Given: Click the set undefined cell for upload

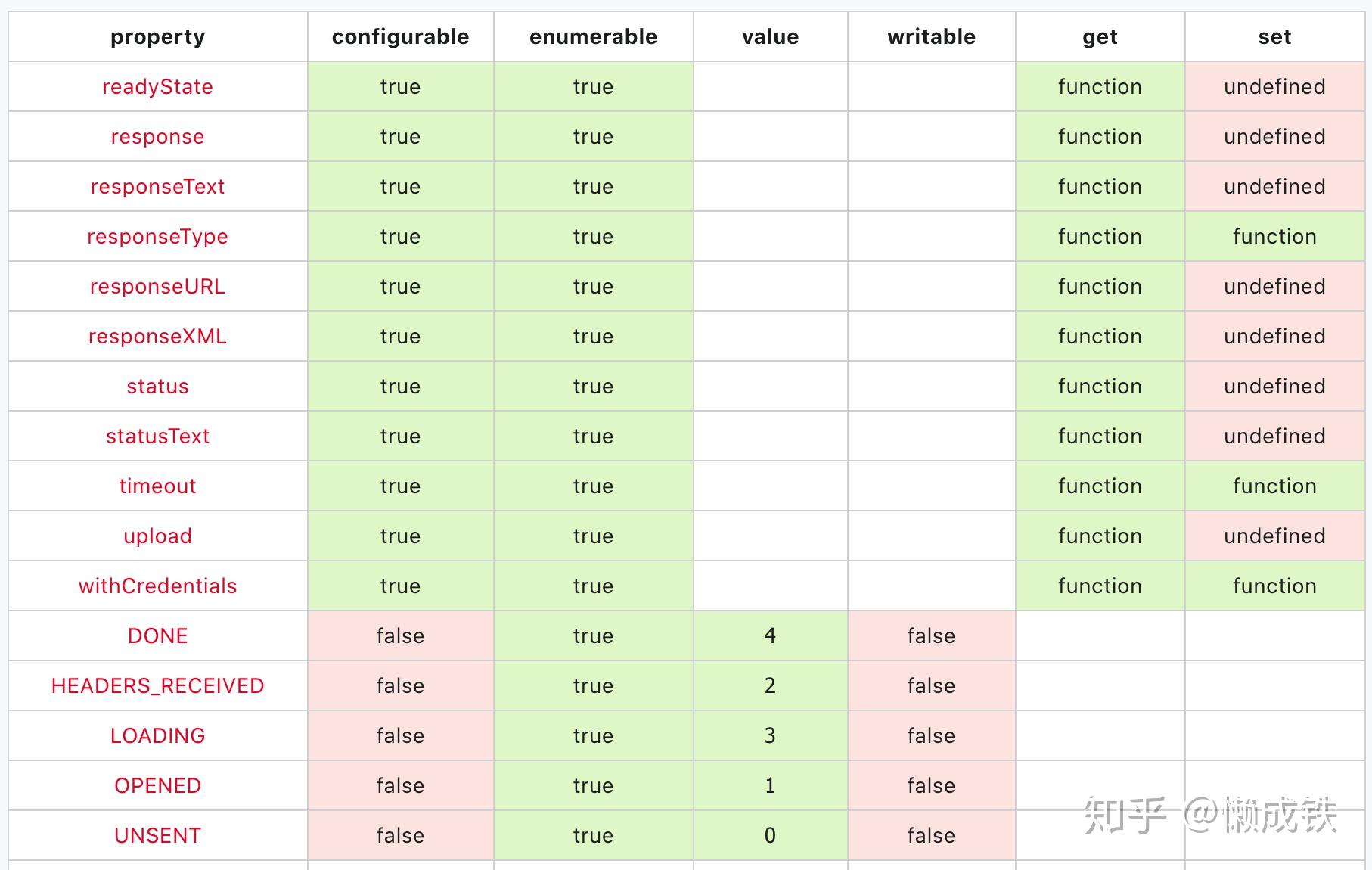Looking at the screenshot, I should 1274,536.
